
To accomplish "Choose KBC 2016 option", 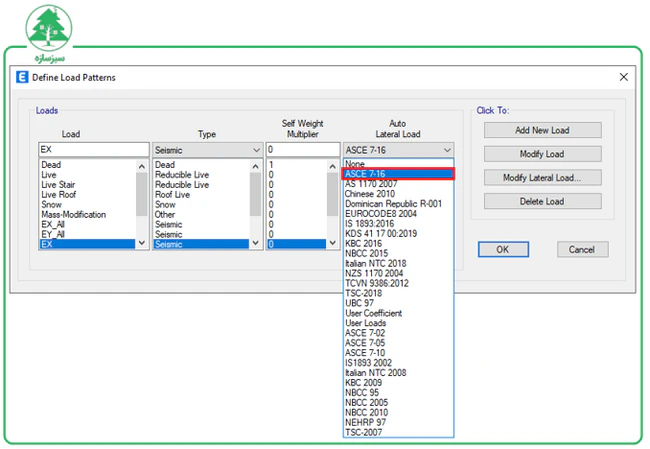I will click(398, 243).
